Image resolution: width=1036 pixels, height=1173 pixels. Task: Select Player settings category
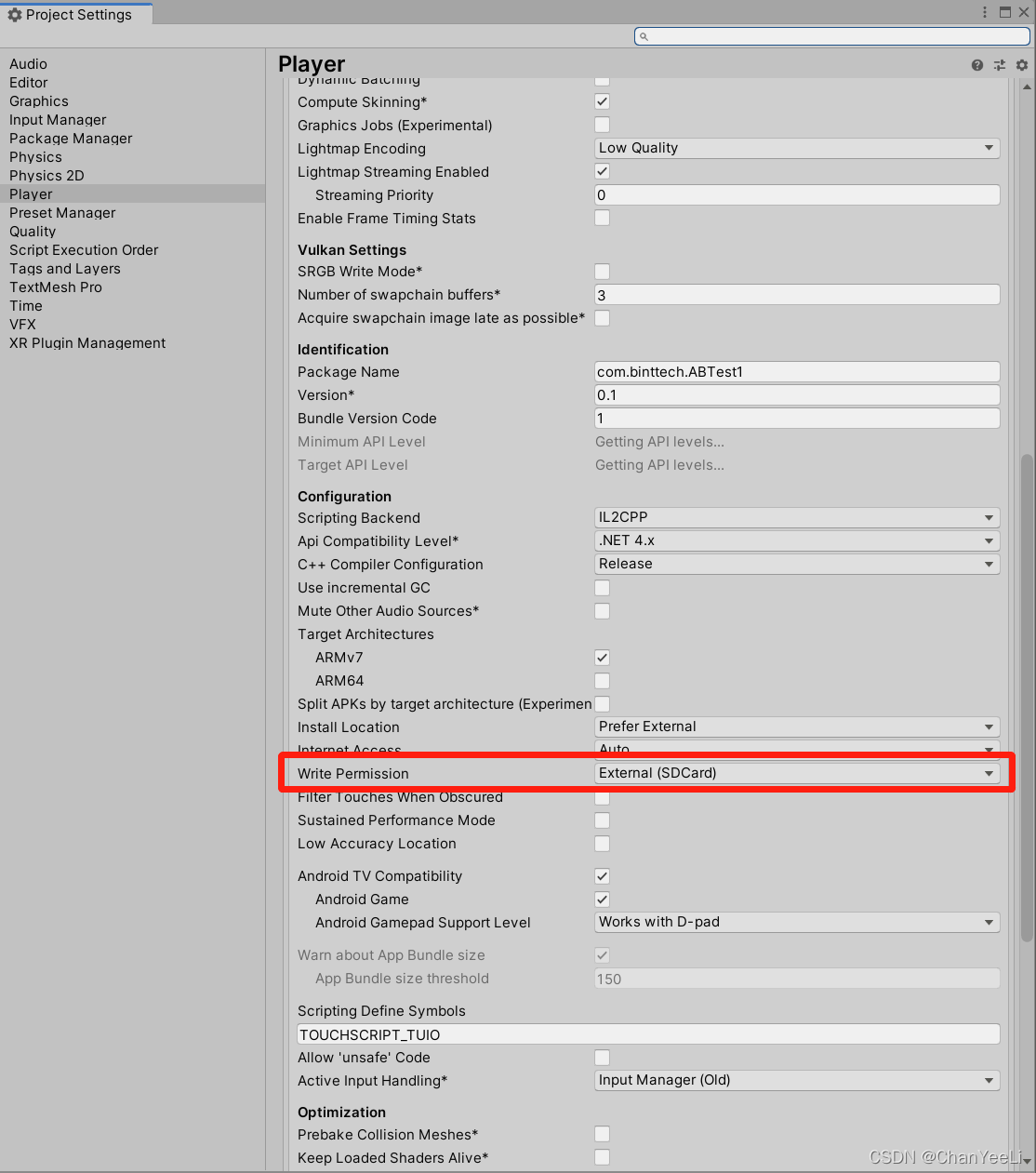click(132, 194)
